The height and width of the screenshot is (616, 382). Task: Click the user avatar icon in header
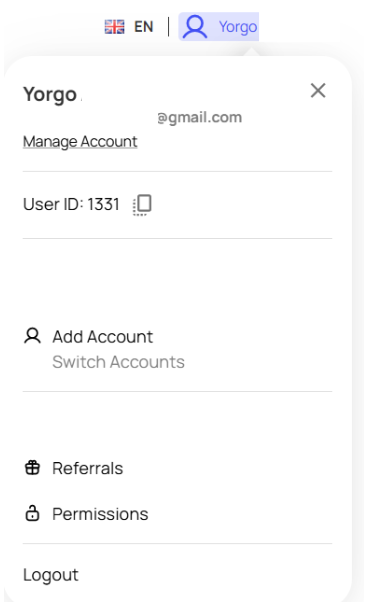click(195, 27)
